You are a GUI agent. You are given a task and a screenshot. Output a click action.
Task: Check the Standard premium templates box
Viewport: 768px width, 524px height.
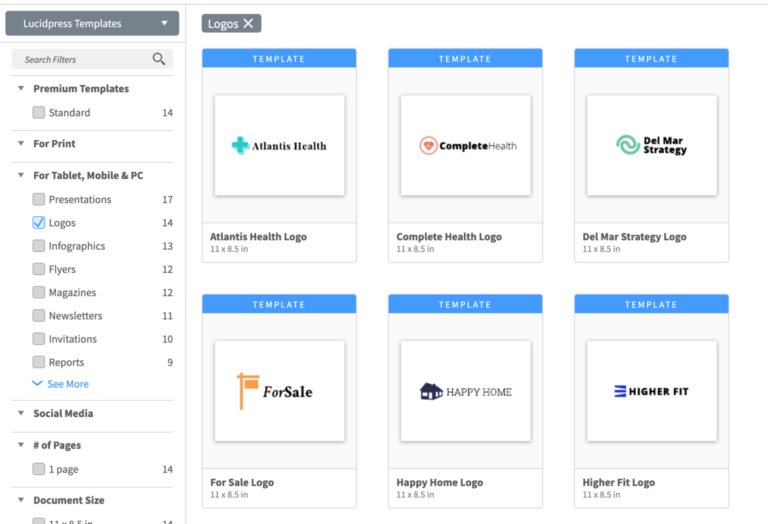(39, 113)
